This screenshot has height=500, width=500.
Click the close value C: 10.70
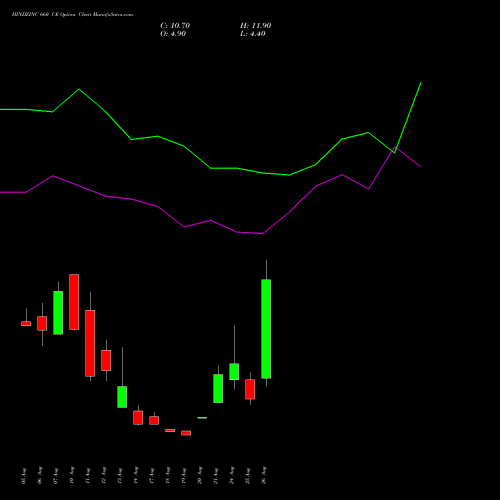click(x=175, y=26)
